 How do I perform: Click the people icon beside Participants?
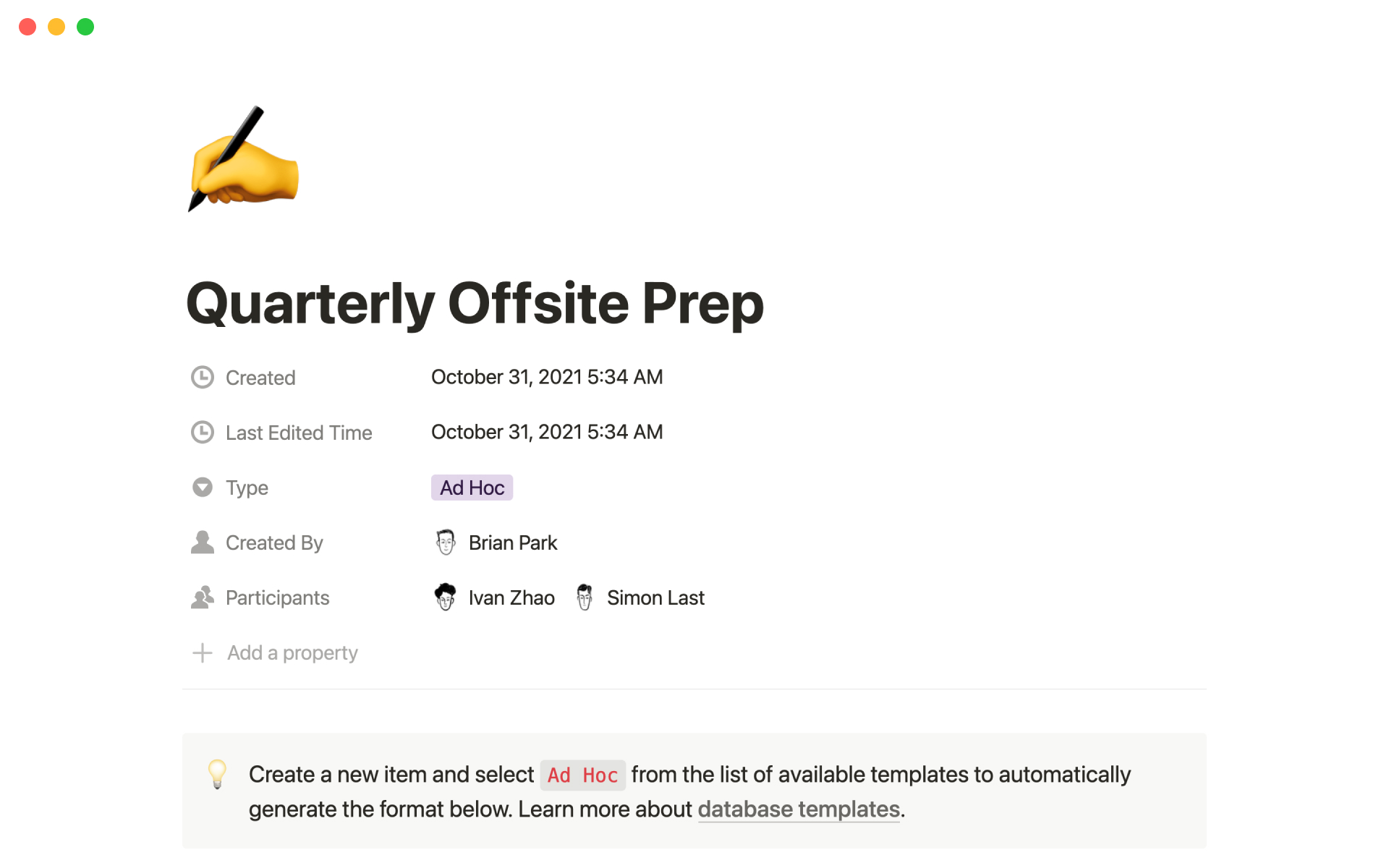(x=203, y=597)
